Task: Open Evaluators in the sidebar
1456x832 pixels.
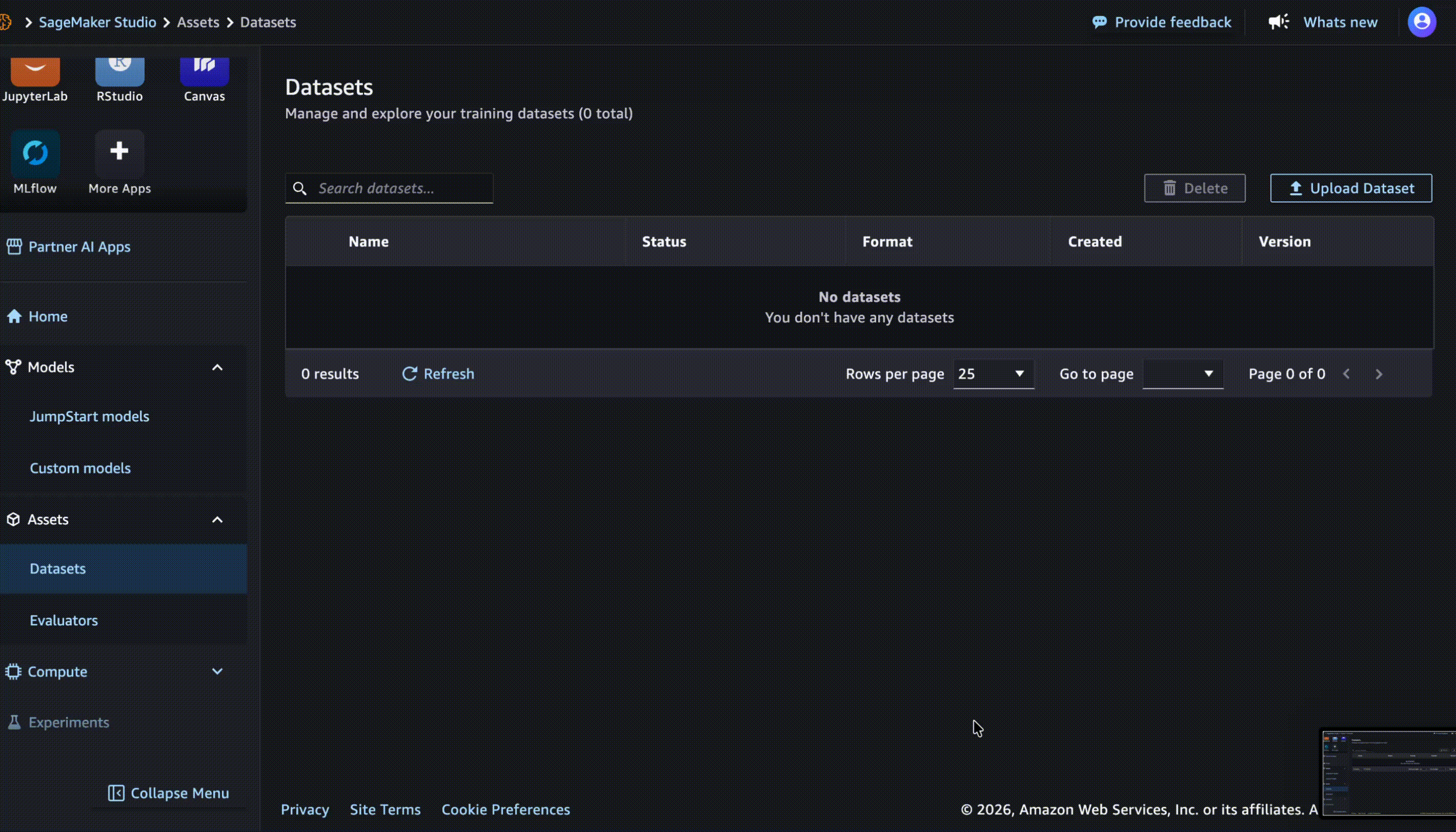Action: [64, 621]
